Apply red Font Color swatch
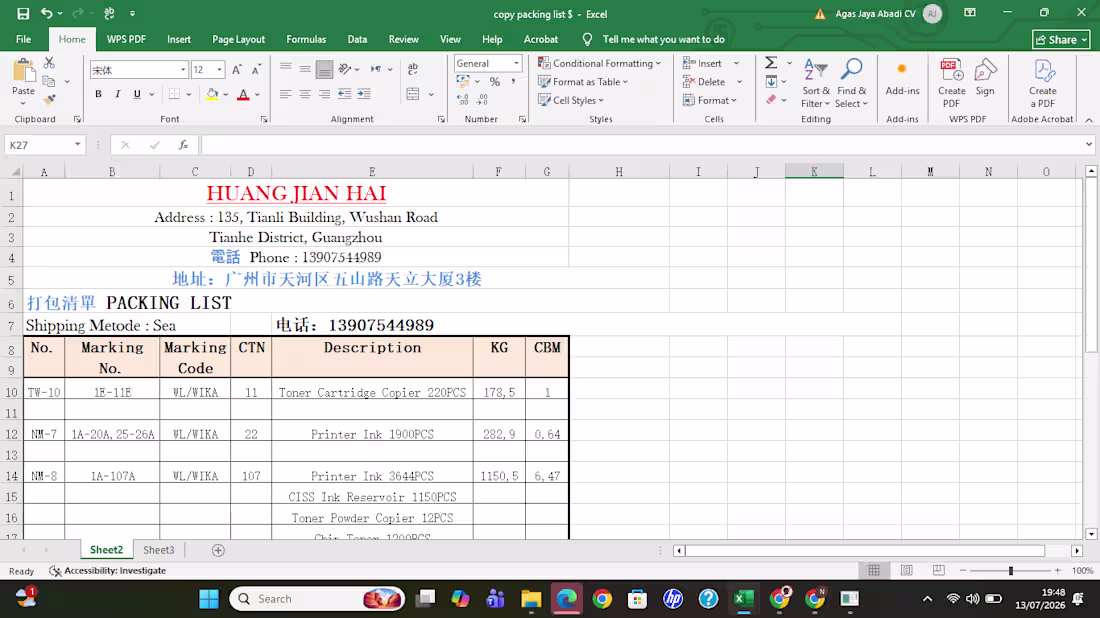 click(243, 94)
